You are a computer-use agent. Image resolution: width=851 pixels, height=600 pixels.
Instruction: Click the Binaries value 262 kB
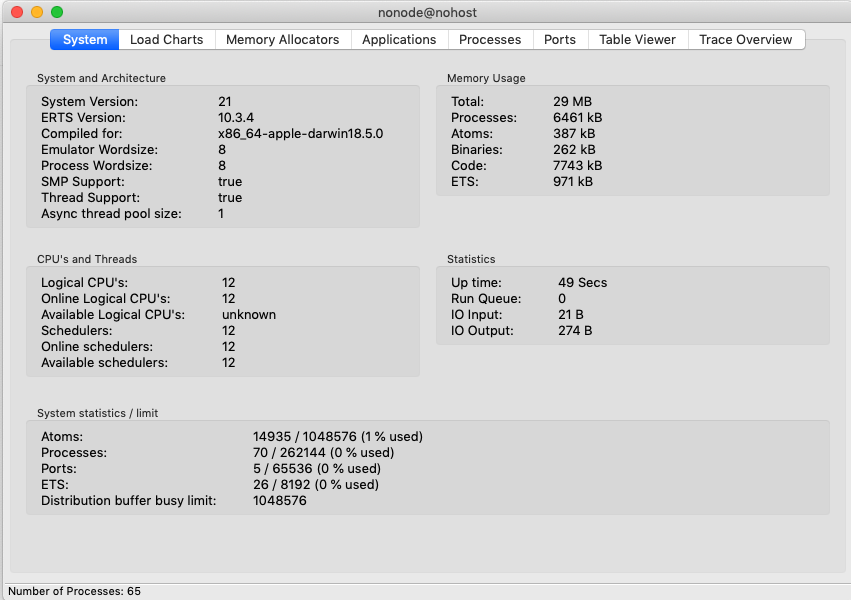pos(574,150)
